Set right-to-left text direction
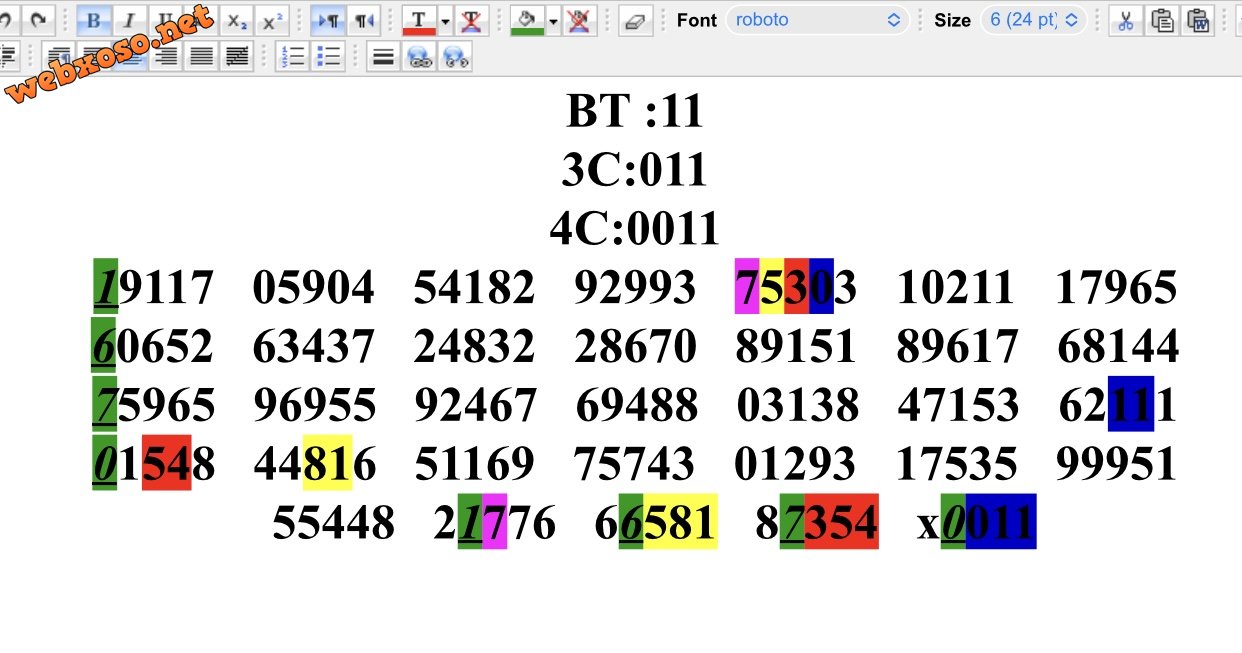Screen dimensions: 1242x653 coord(362,20)
